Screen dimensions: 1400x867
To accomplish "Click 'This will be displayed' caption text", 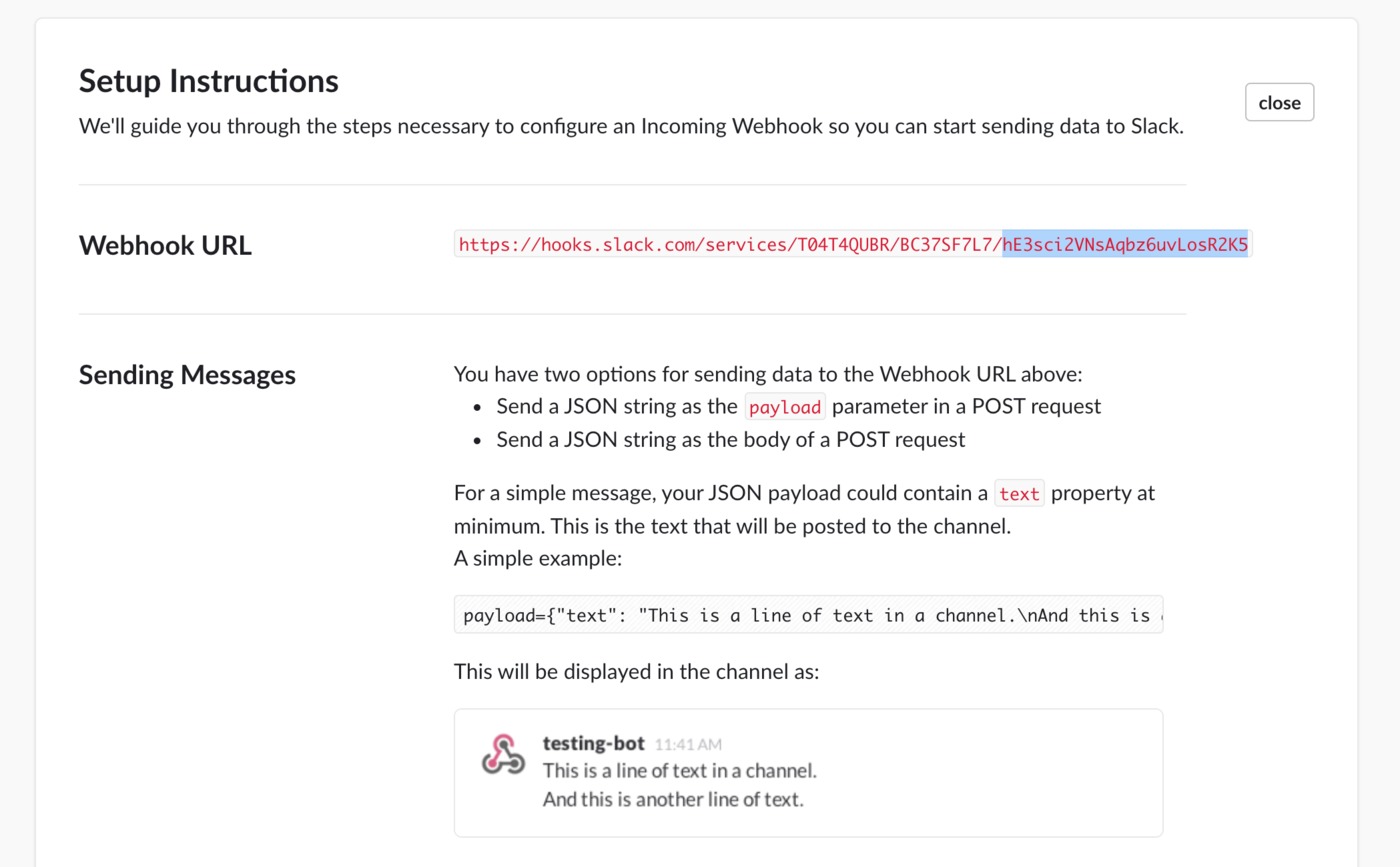I will pos(636,672).
